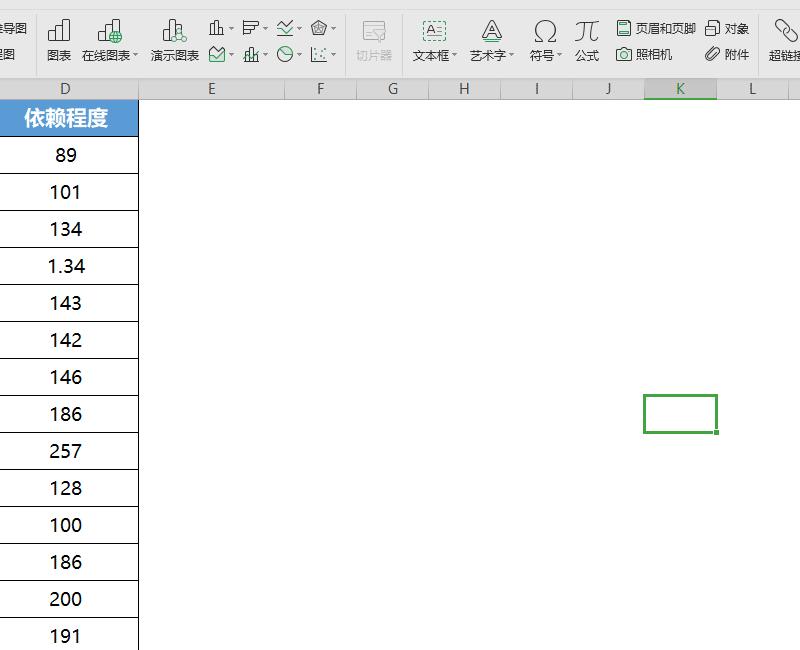
Task: Expand the radar chart dropdown arrow
Action: [x=334, y=28]
